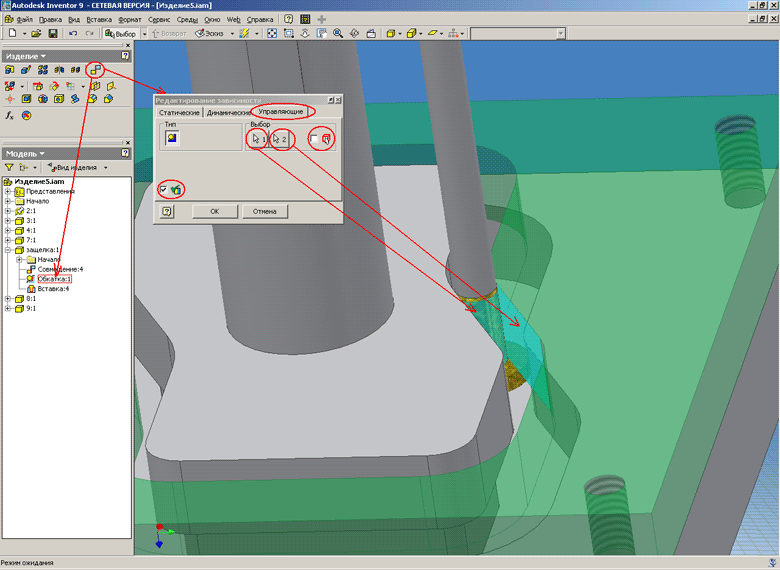
Task: Expand the 3:1 component node
Action: click(7, 221)
